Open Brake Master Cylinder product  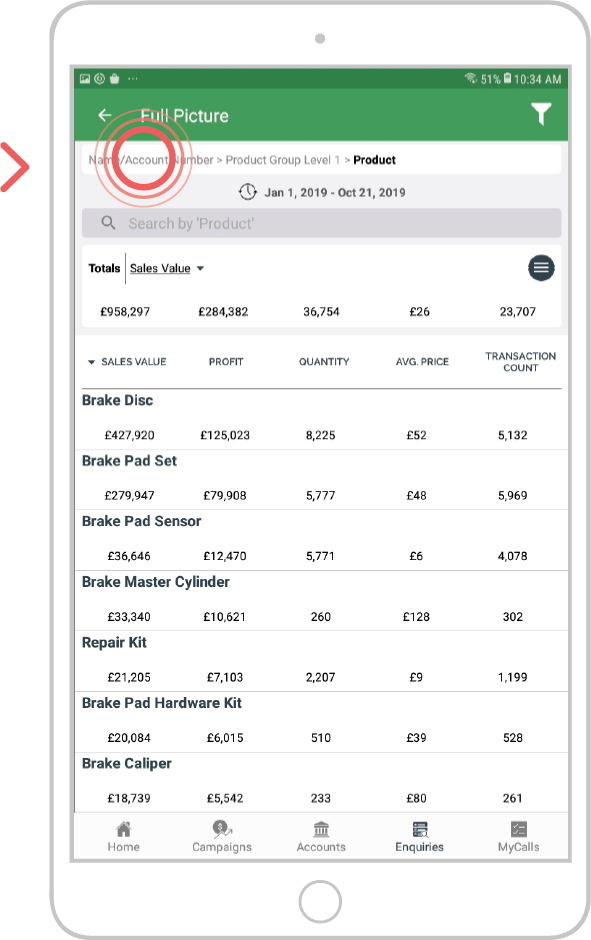[x=321, y=600]
